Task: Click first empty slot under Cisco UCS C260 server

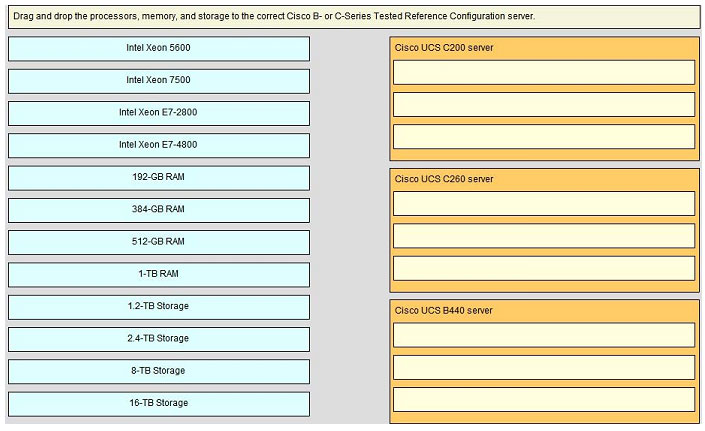Action: tap(544, 204)
